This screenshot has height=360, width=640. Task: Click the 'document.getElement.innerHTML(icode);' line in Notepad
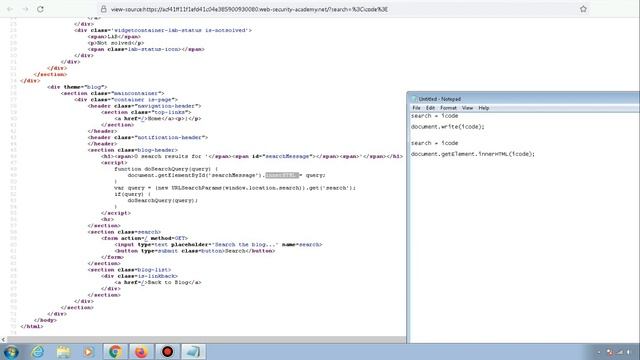(x=473, y=154)
